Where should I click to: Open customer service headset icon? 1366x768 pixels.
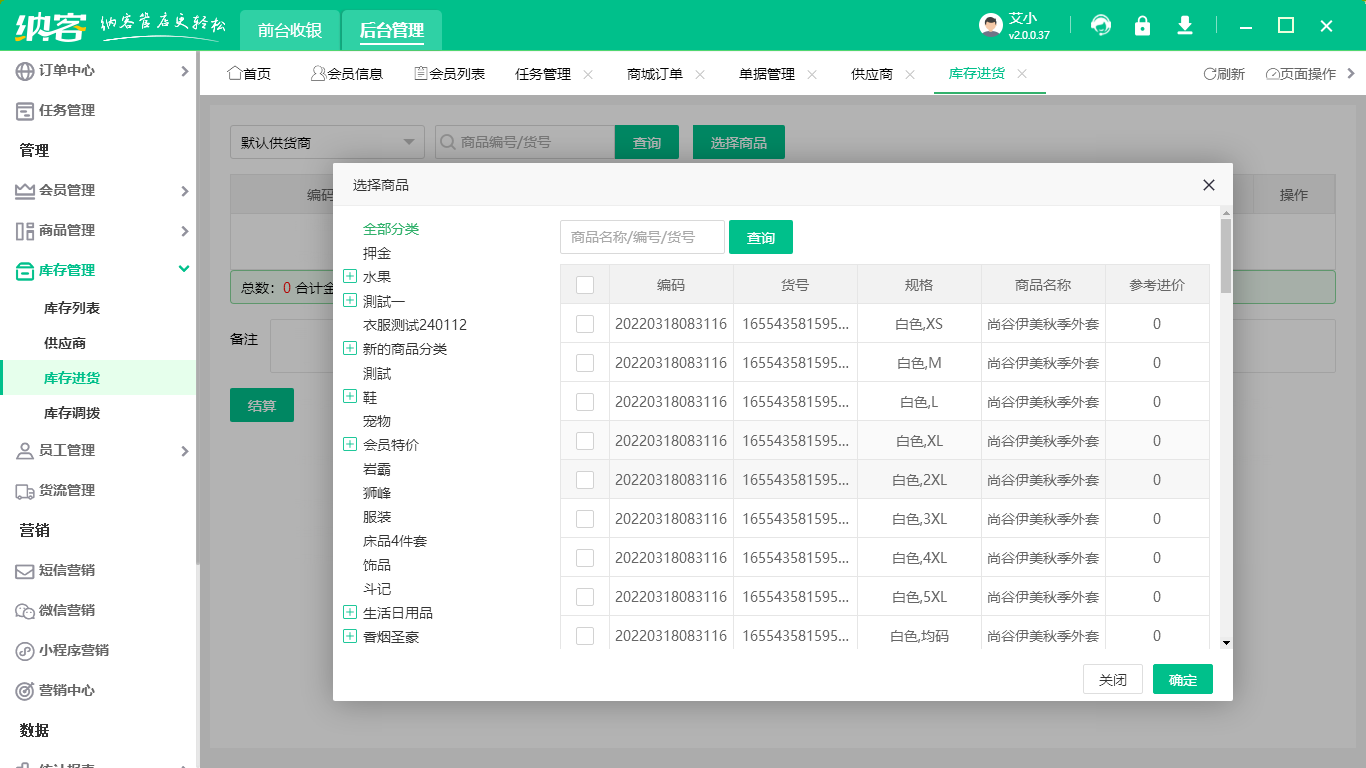1101,25
